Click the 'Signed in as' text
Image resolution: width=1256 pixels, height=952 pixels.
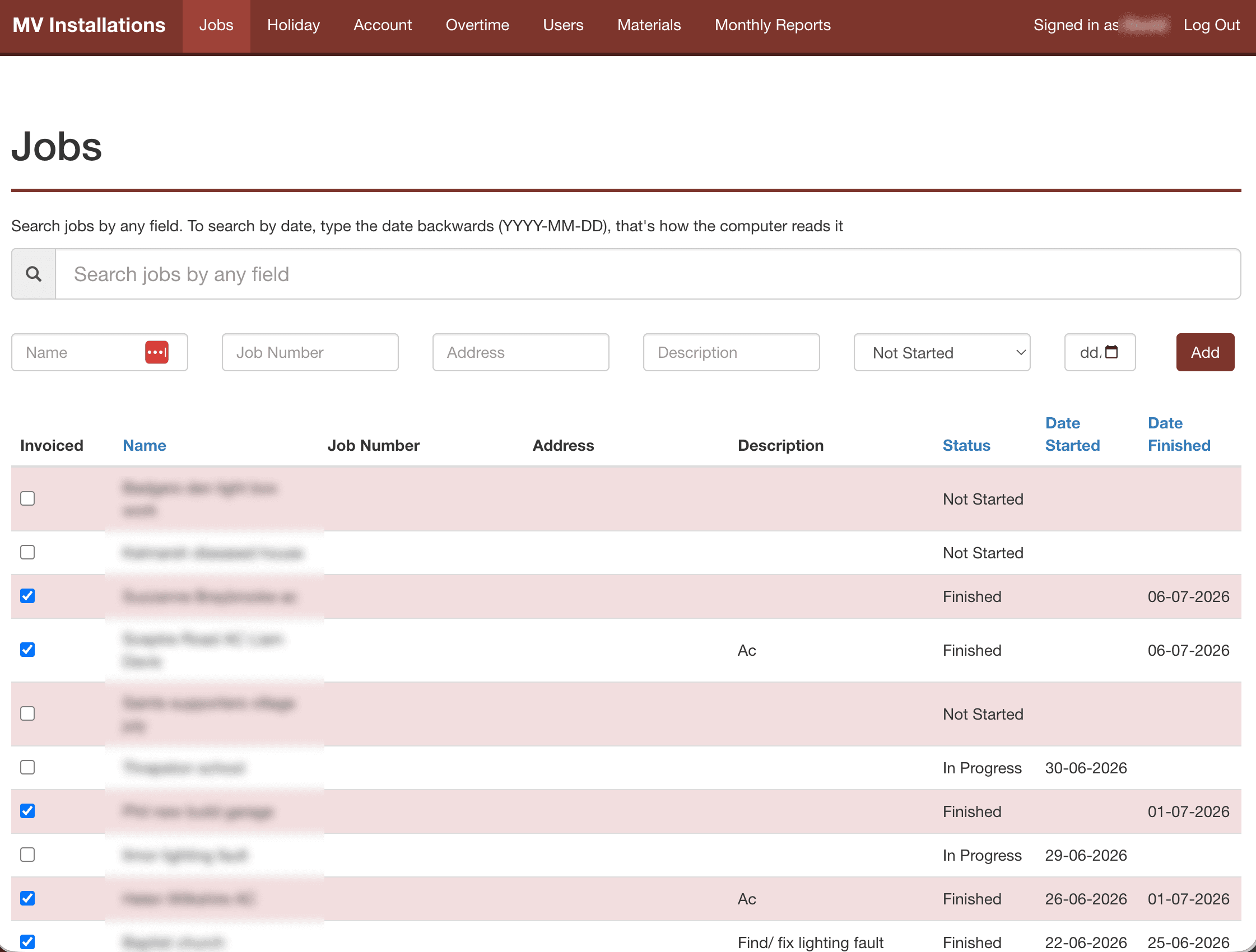[1076, 26]
